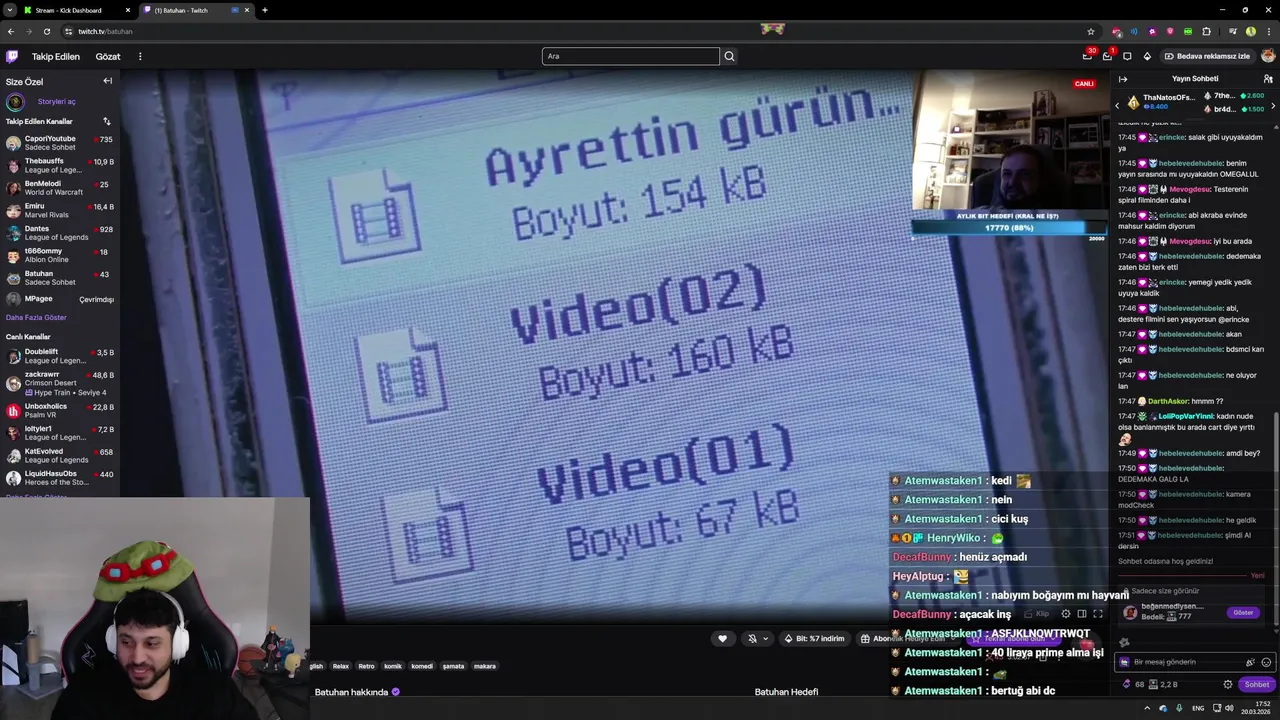This screenshot has width=1280, height=720.
Task: Click the ENG language indicator in taskbar
Action: 1198,708
